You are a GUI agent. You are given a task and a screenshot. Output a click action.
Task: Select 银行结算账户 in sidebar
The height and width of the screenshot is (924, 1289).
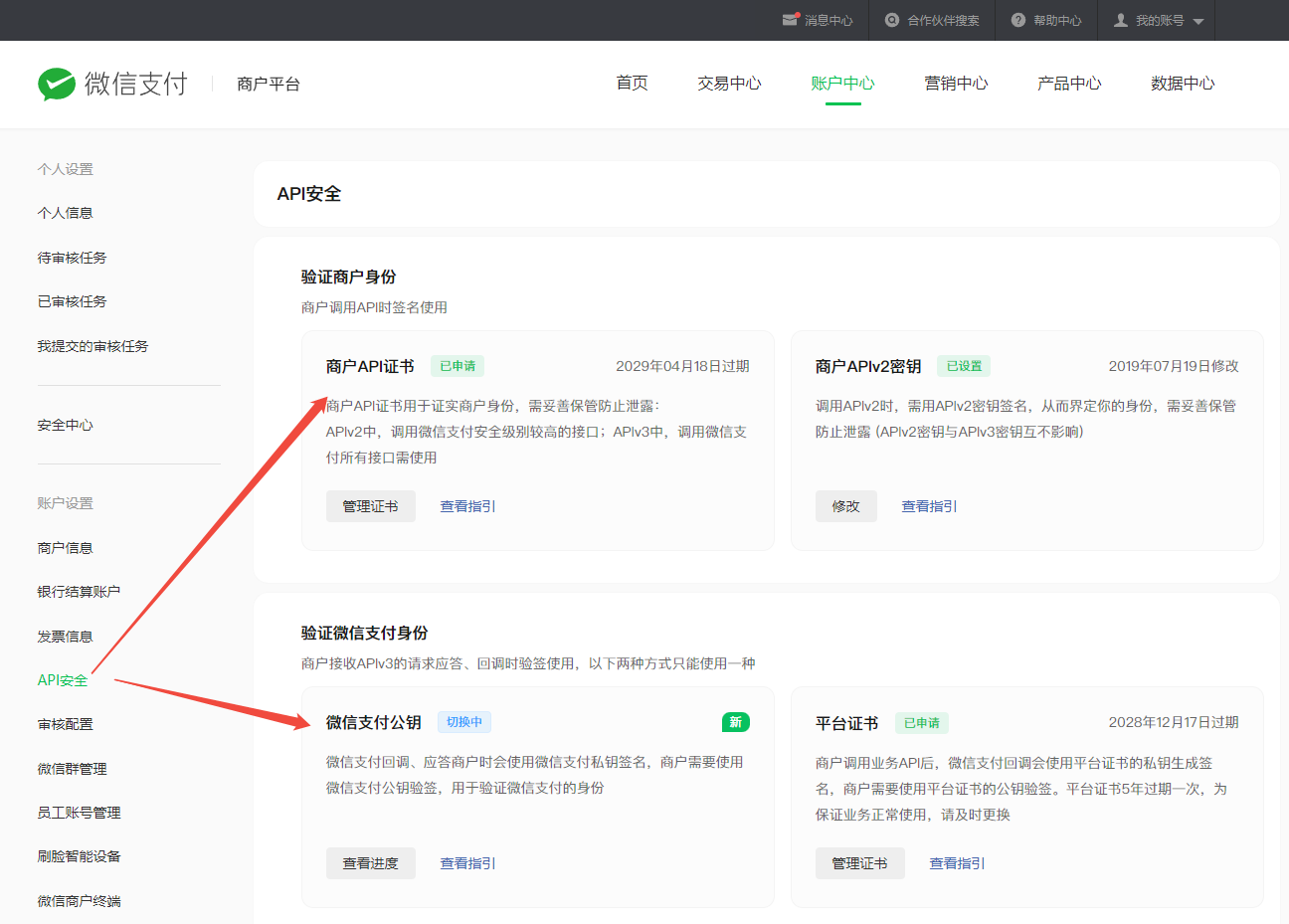(x=80, y=592)
